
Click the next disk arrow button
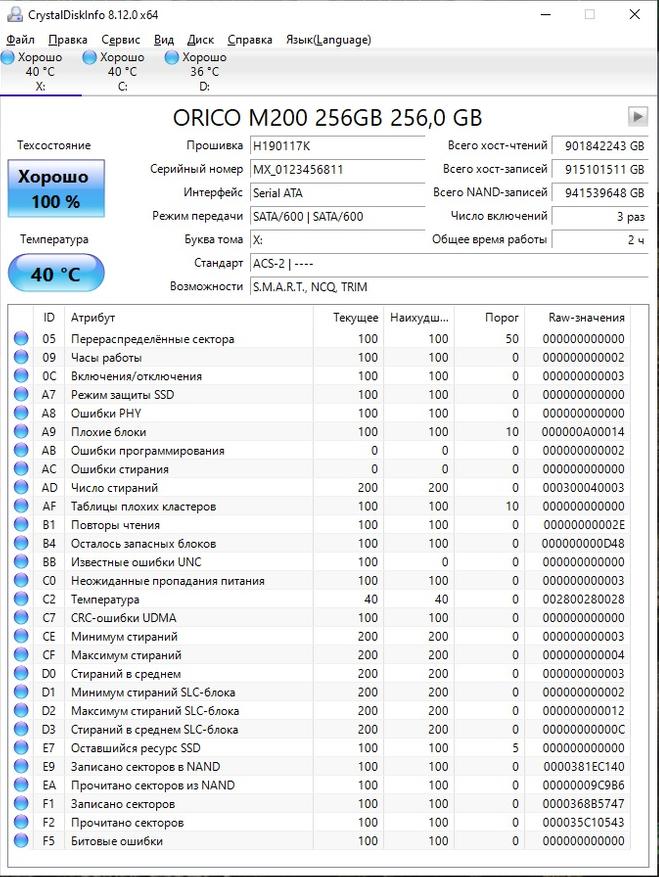(636, 116)
